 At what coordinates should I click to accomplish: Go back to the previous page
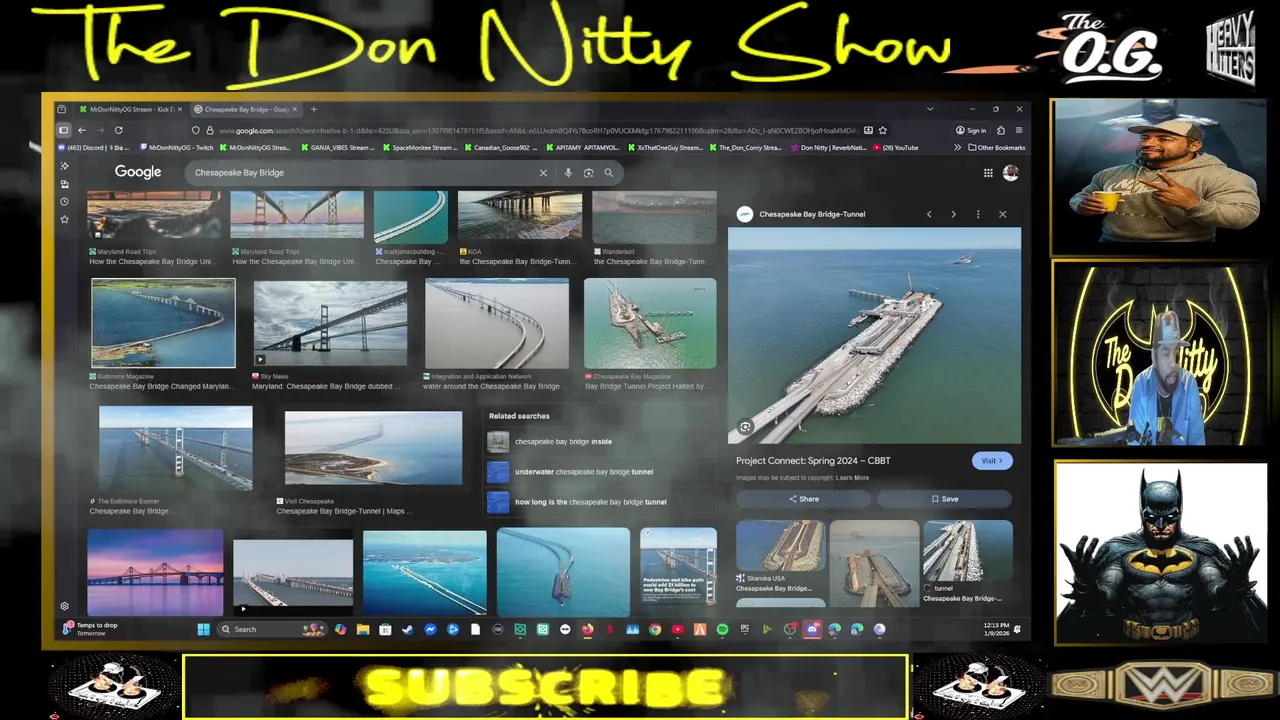point(82,130)
